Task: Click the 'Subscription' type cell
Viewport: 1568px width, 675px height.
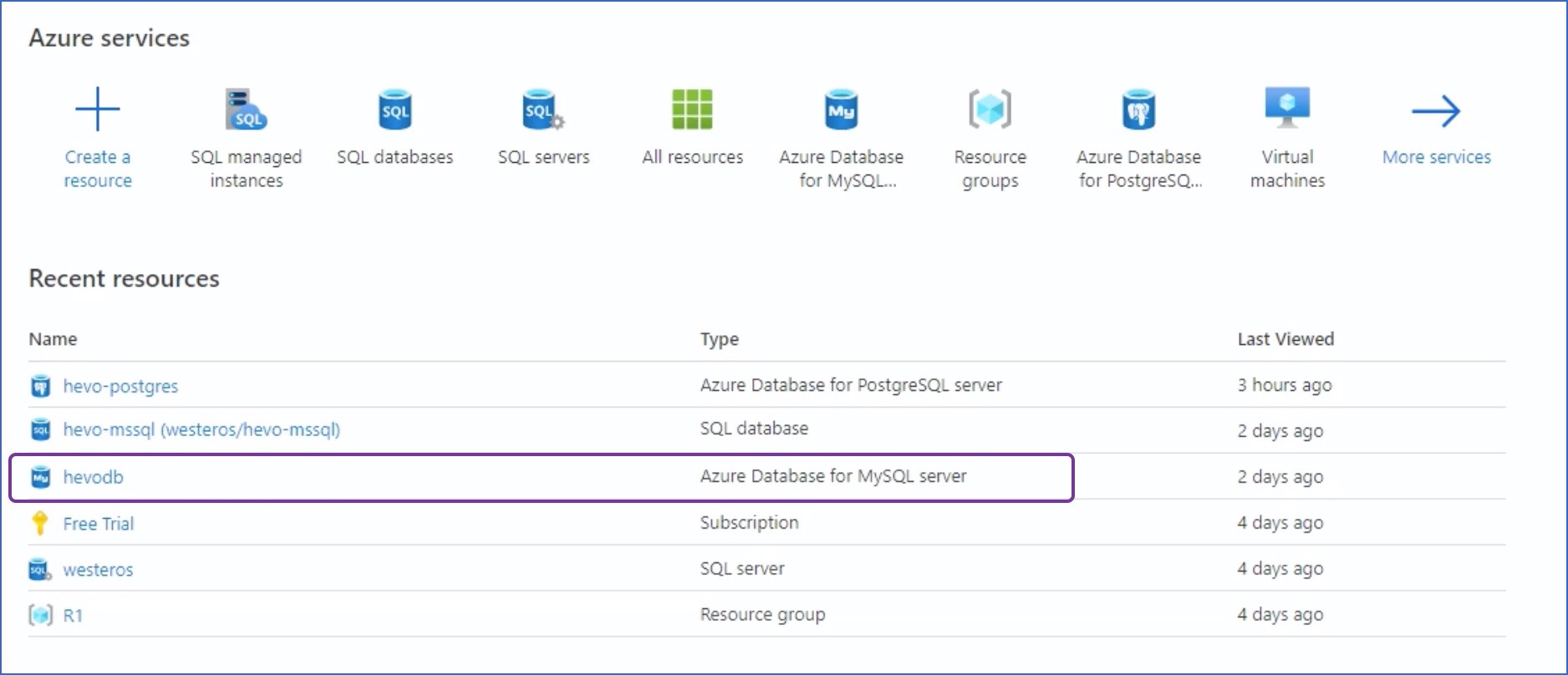Action: [x=749, y=523]
